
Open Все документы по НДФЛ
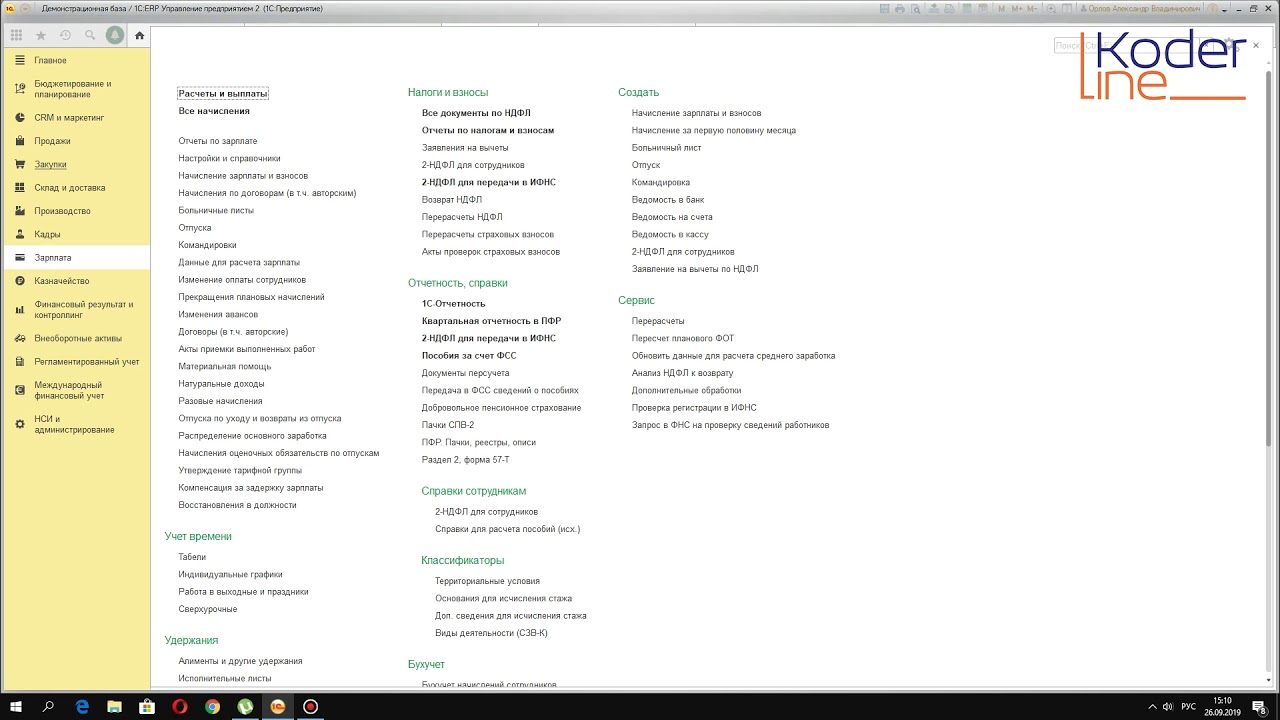(476, 113)
